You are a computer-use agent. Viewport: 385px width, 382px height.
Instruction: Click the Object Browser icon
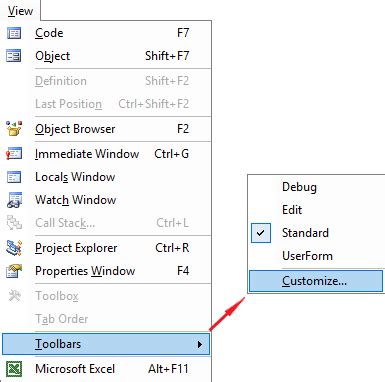(14, 129)
